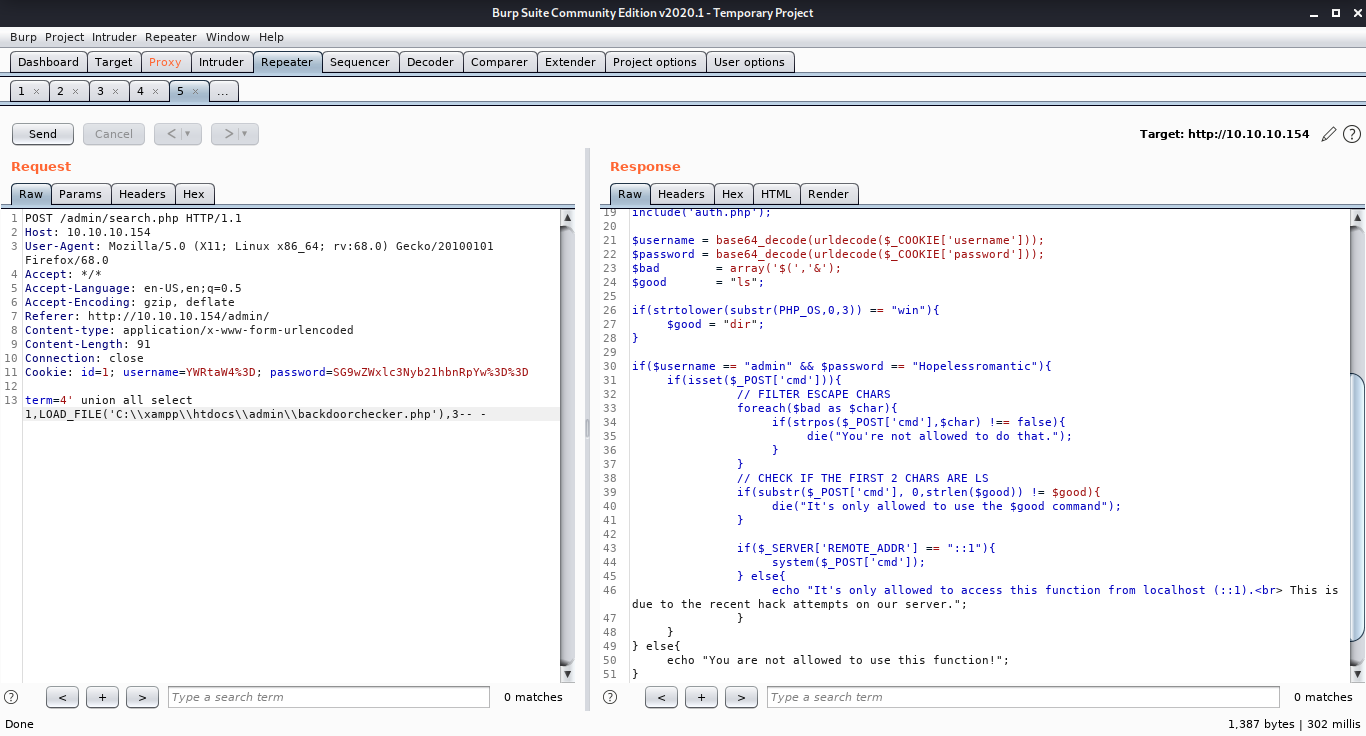Close Repeater tab 5
Screen dimensions: 1366x736
195,91
